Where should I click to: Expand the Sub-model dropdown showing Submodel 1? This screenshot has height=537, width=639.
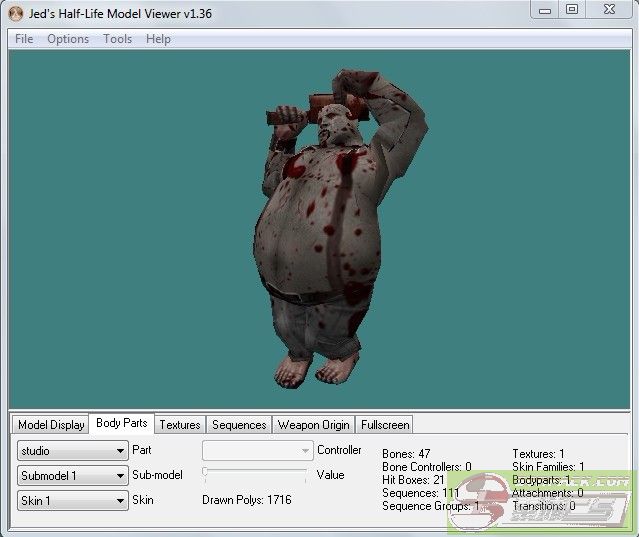[x=73, y=476]
